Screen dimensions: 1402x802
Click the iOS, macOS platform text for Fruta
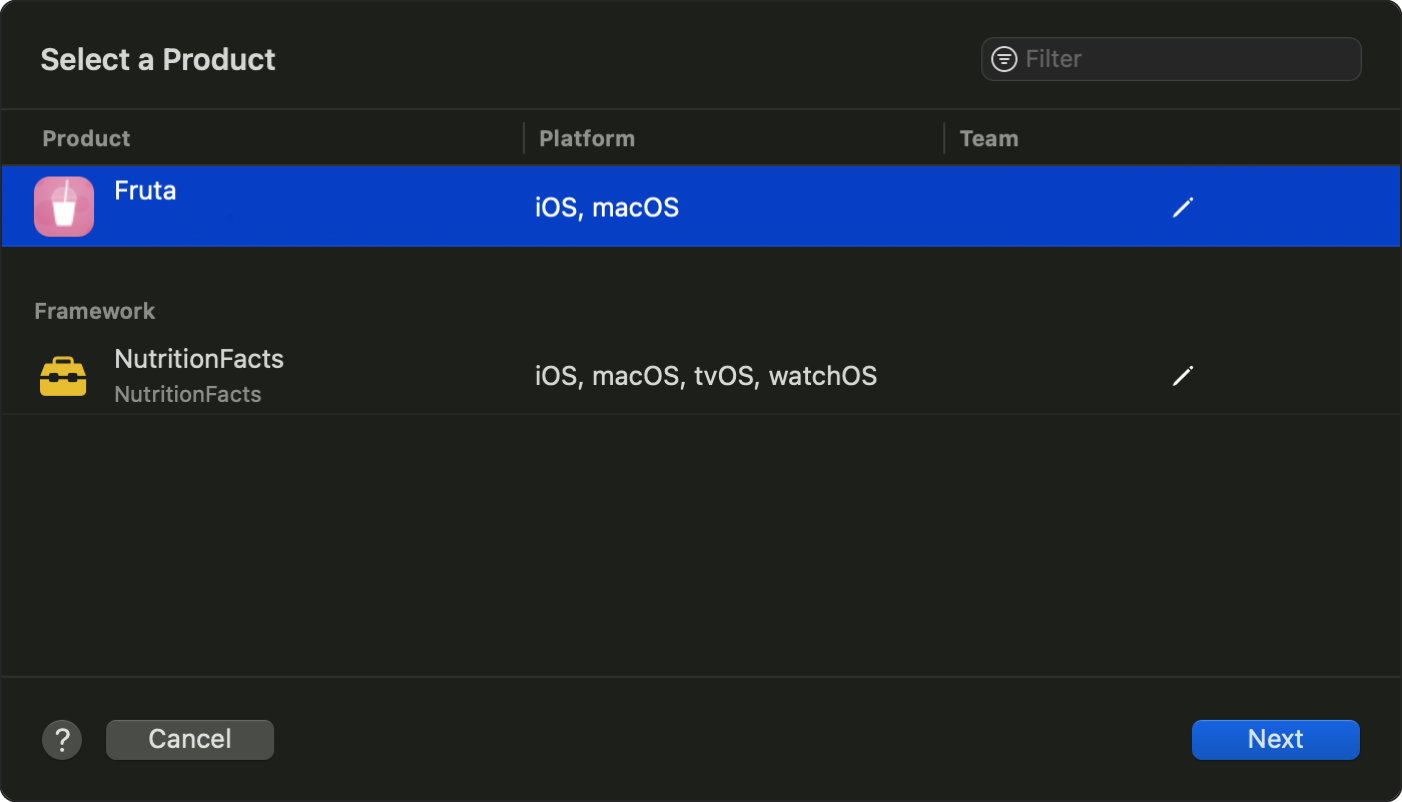[607, 208]
